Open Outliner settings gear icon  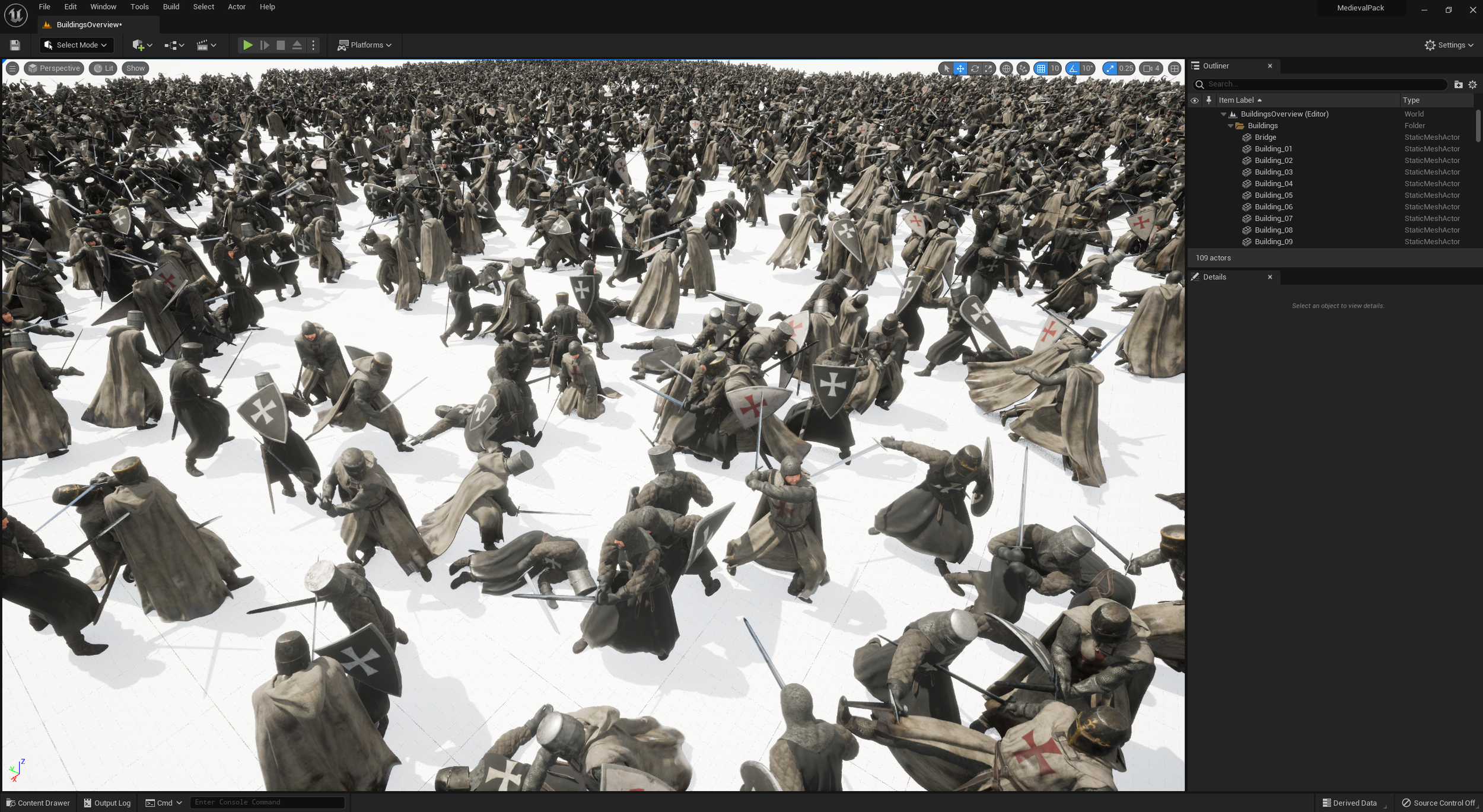click(1472, 84)
